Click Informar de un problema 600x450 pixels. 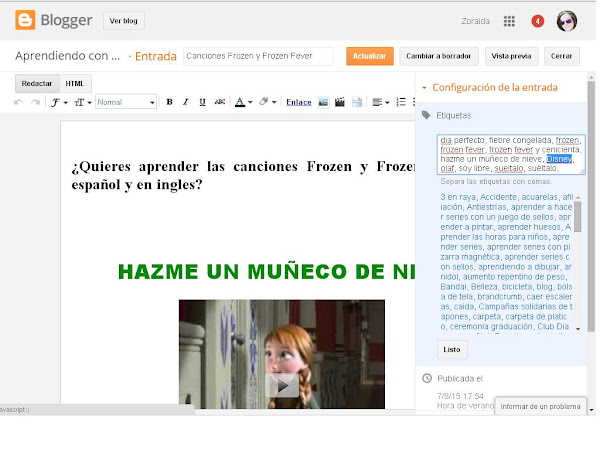coord(540,406)
